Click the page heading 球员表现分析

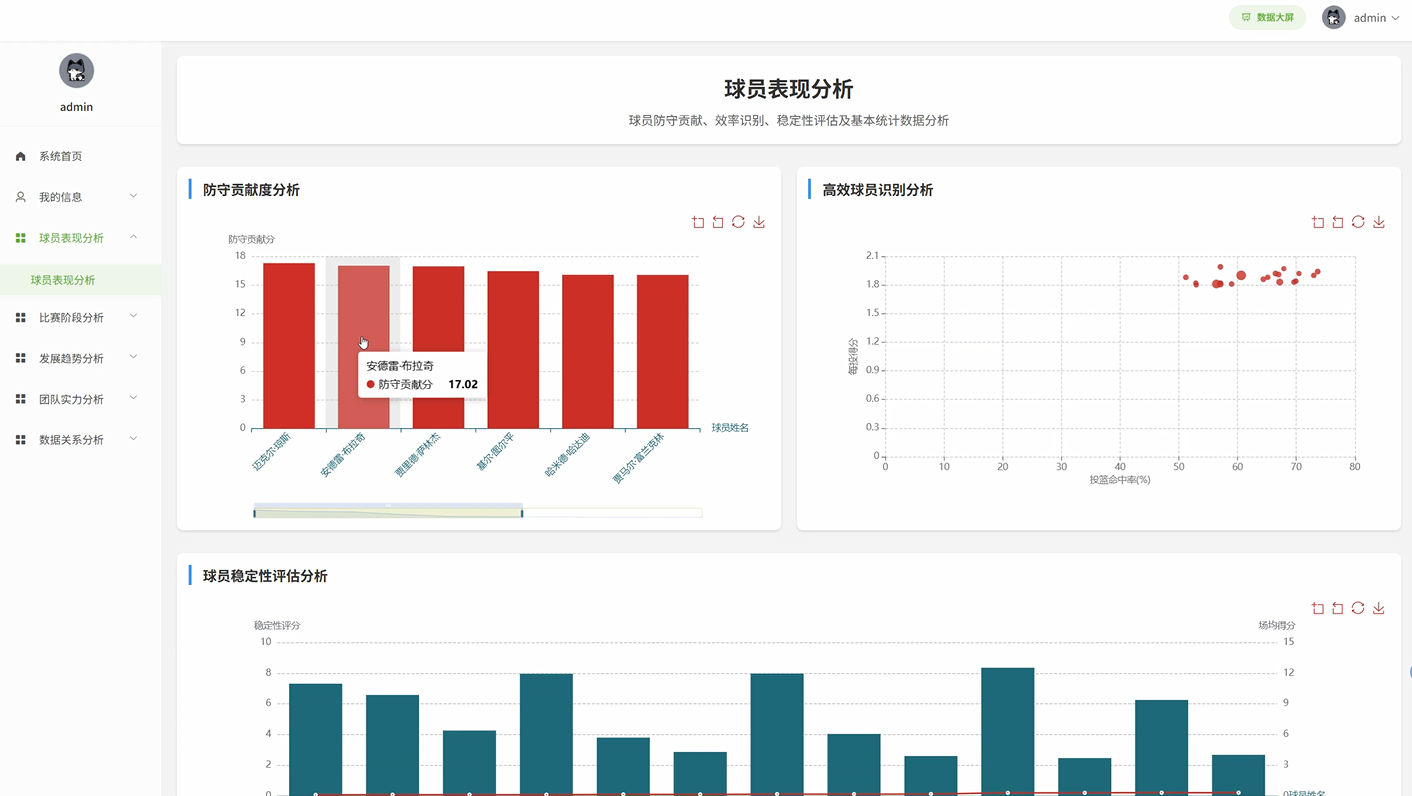point(789,89)
